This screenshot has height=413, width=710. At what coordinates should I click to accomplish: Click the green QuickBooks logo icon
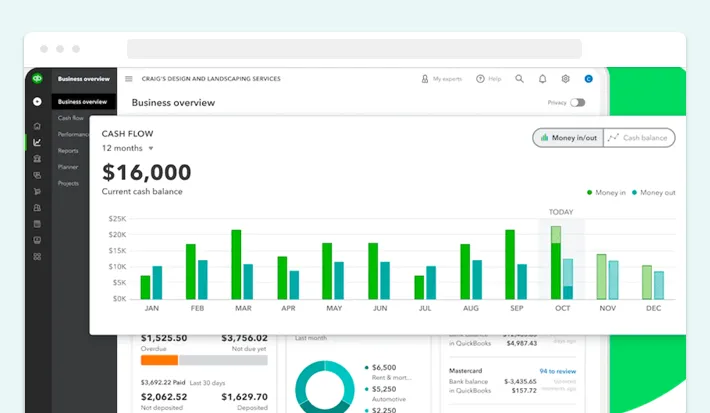coord(37,78)
